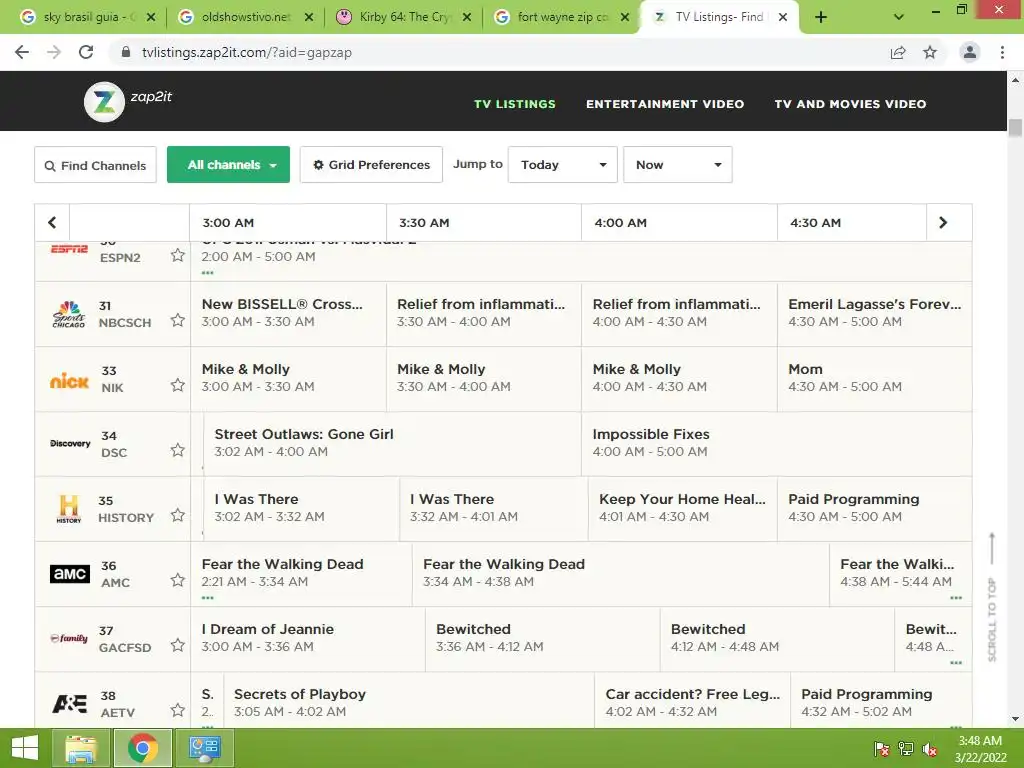The height and width of the screenshot is (768, 1024).
Task: Reload the page
Action: pos(86,52)
